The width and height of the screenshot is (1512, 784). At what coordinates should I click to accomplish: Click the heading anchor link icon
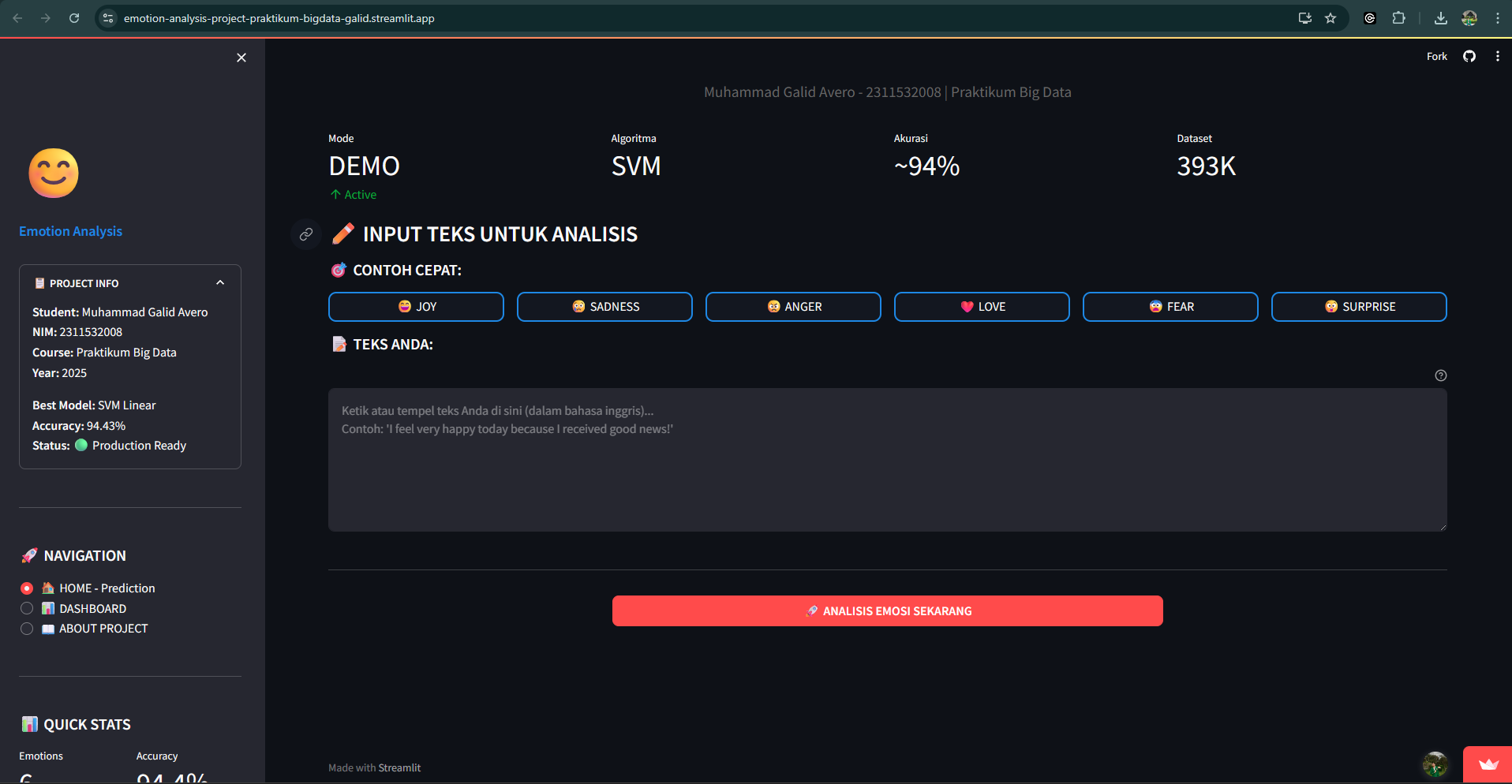pyautogui.click(x=306, y=234)
